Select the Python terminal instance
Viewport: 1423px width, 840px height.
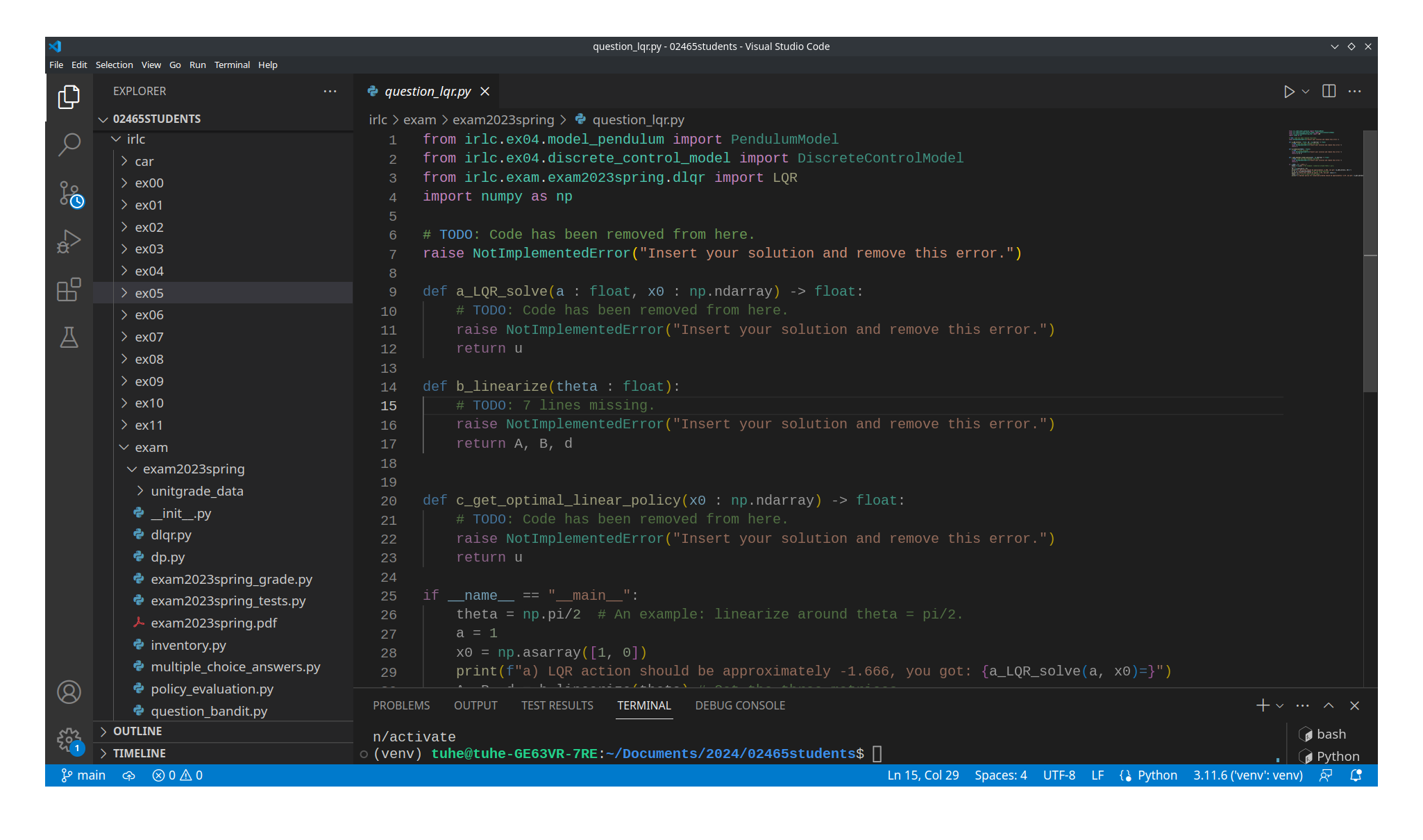coord(1329,756)
